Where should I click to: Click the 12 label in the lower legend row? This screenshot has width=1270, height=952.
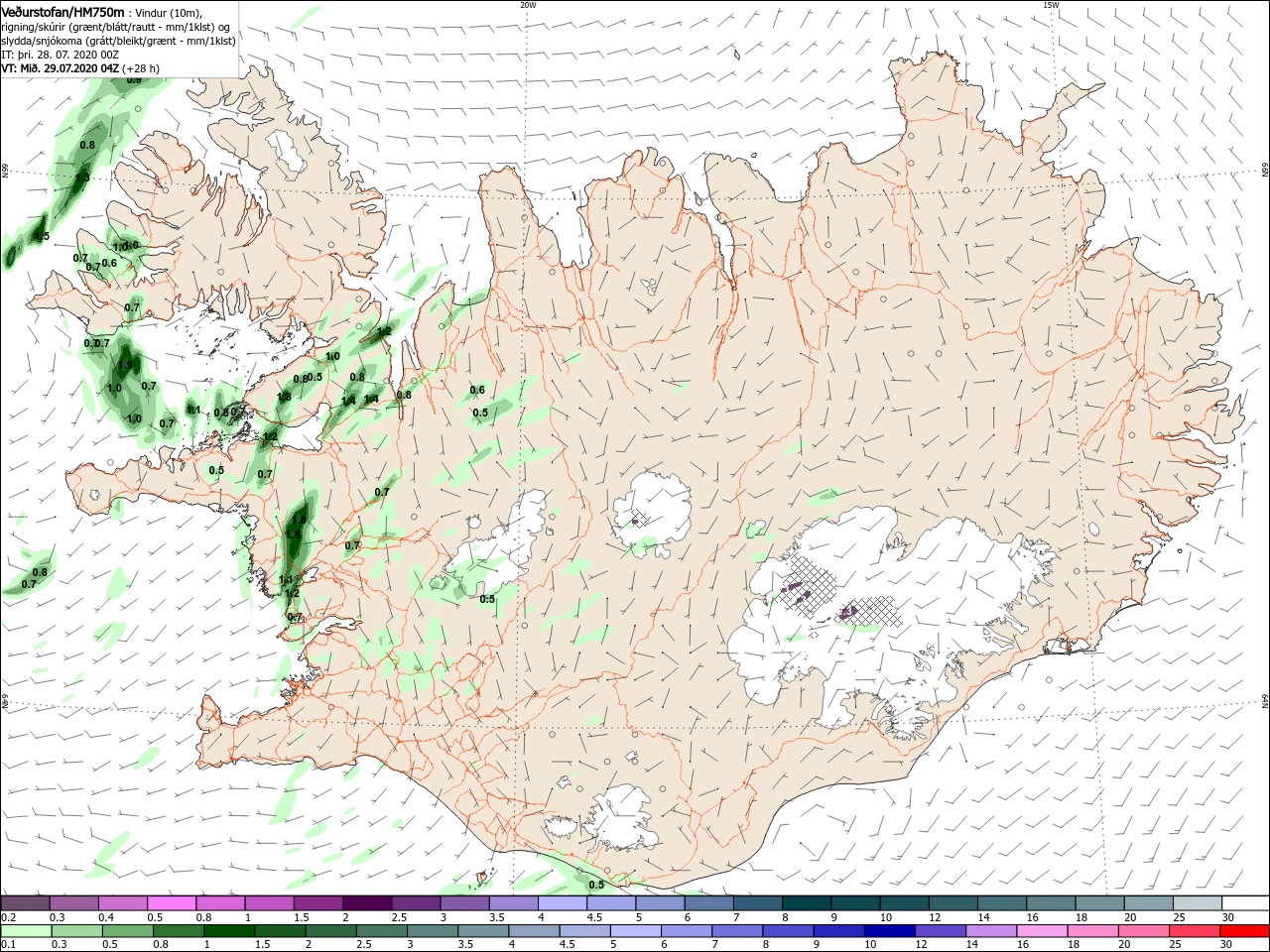[922, 946]
